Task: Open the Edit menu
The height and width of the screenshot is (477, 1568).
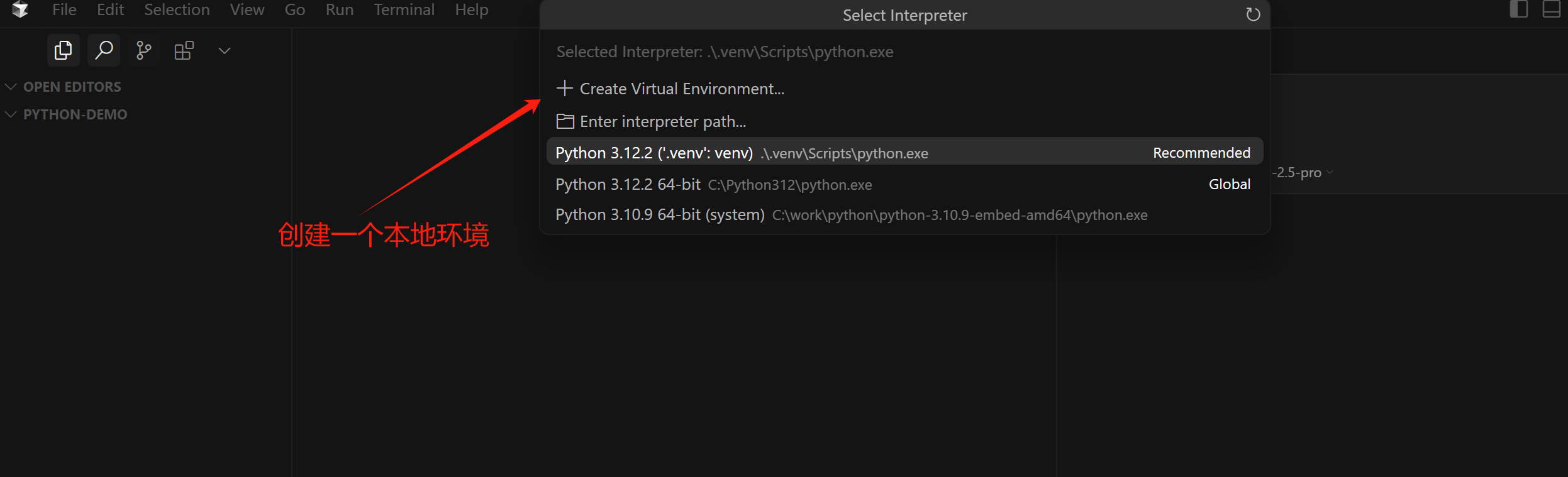Action: 110,9
